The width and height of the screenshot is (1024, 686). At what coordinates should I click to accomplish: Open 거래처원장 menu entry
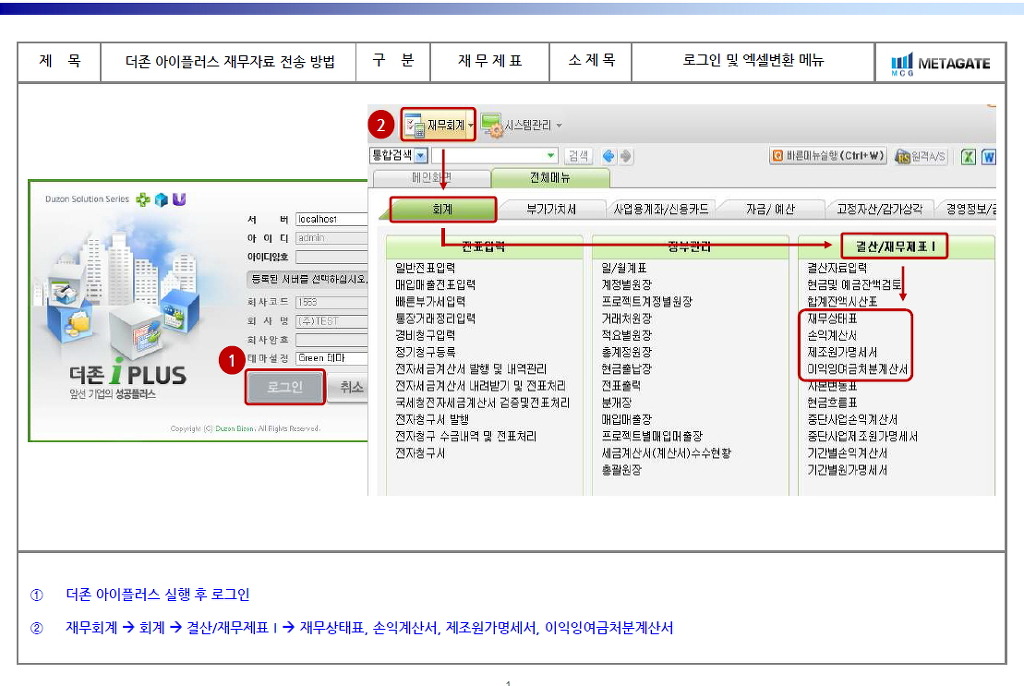(626, 319)
